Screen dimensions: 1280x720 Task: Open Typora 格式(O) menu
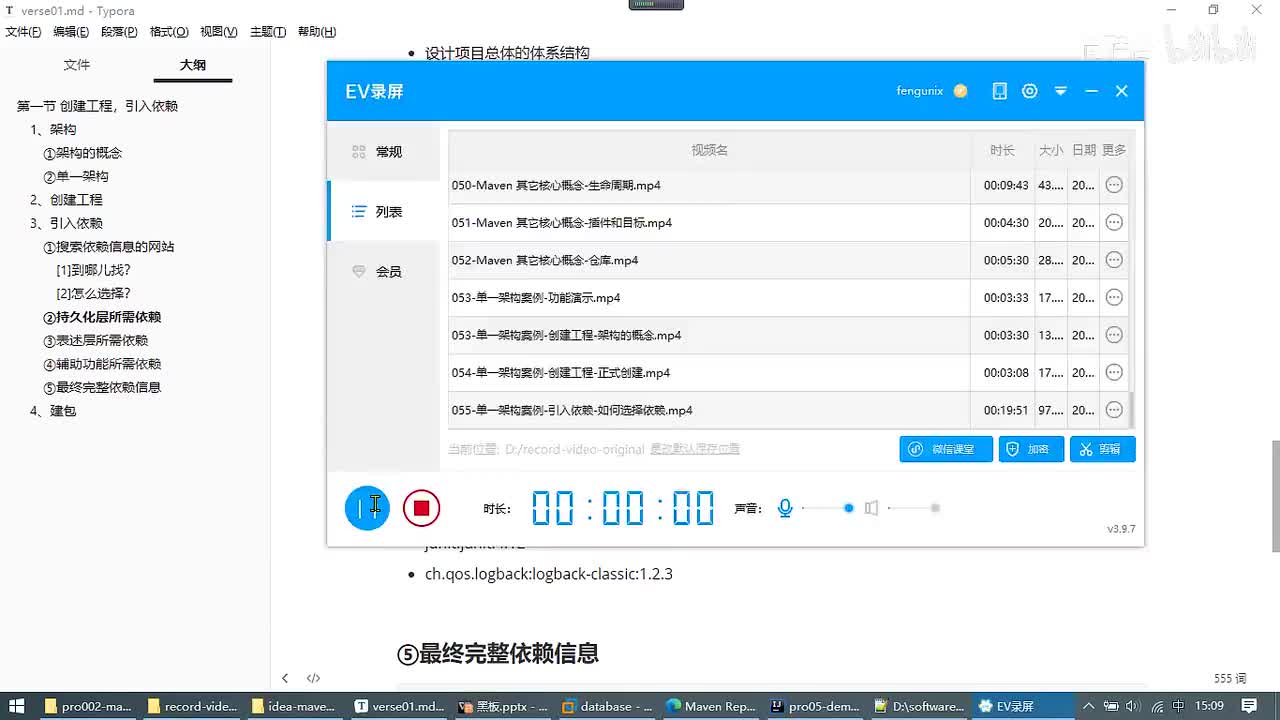coord(169,32)
